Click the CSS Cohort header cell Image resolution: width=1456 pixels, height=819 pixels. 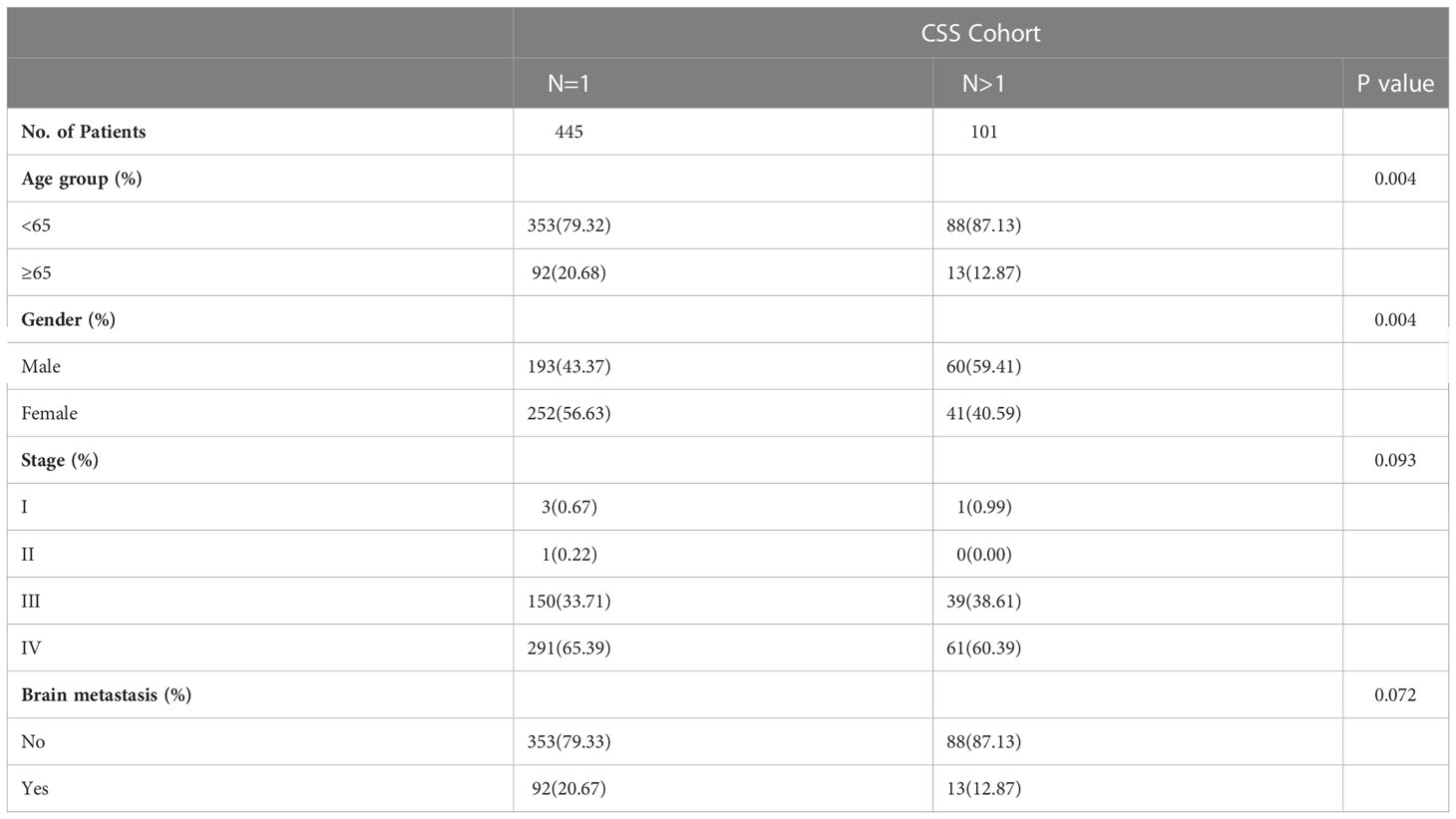[980, 33]
